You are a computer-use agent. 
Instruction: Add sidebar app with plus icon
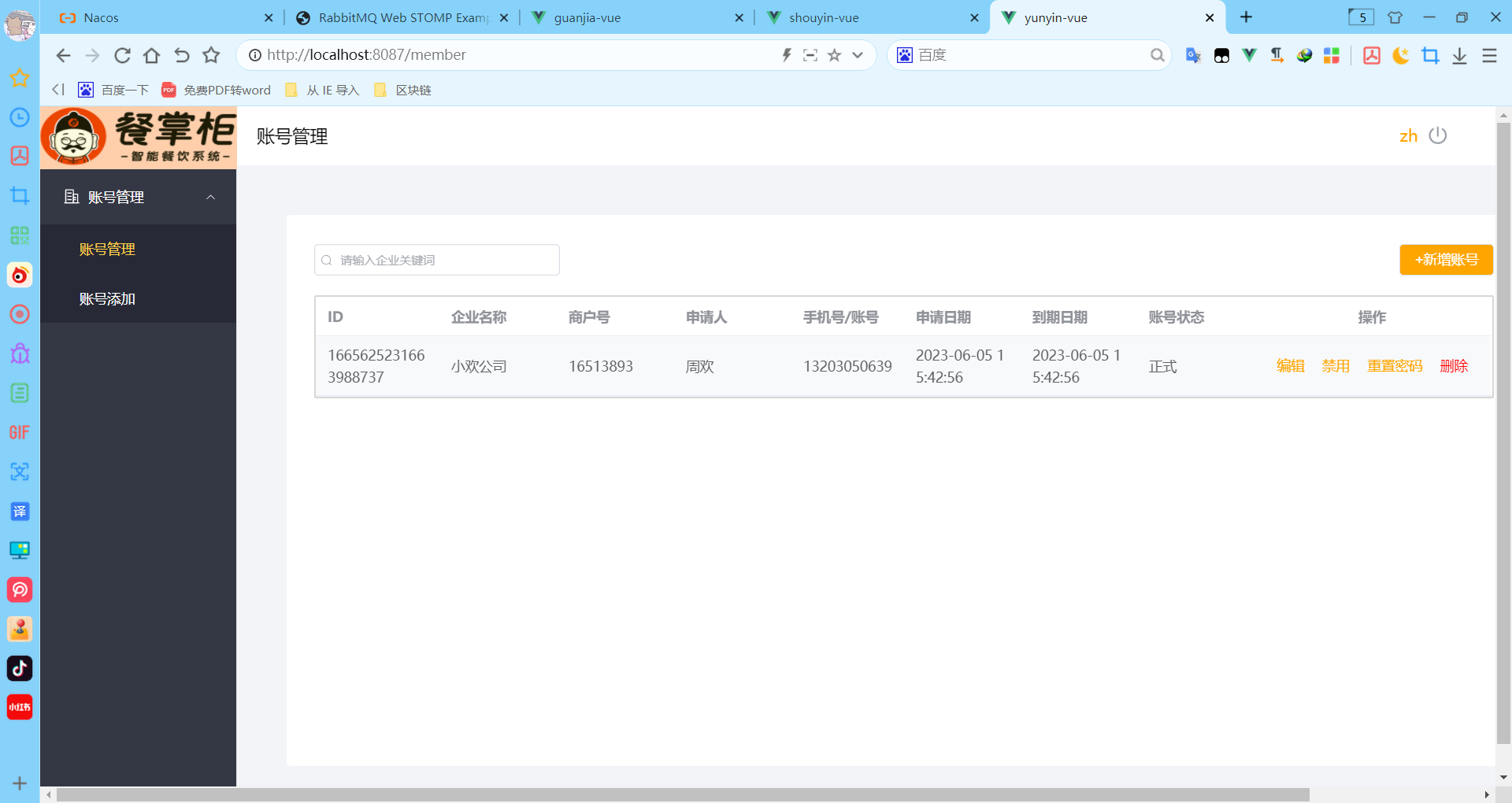pyautogui.click(x=20, y=783)
